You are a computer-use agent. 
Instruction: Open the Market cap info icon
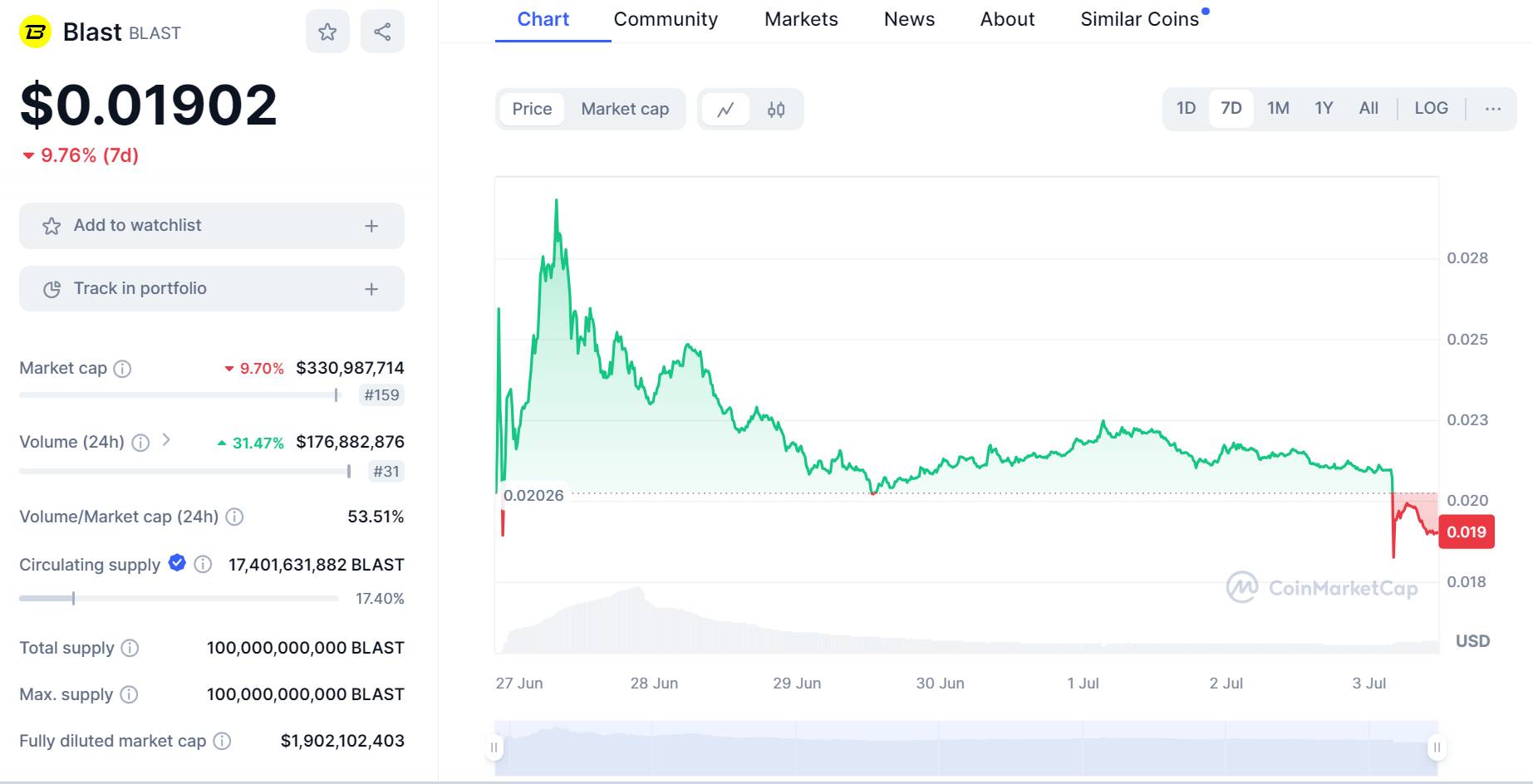pyautogui.click(x=122, y=369)
